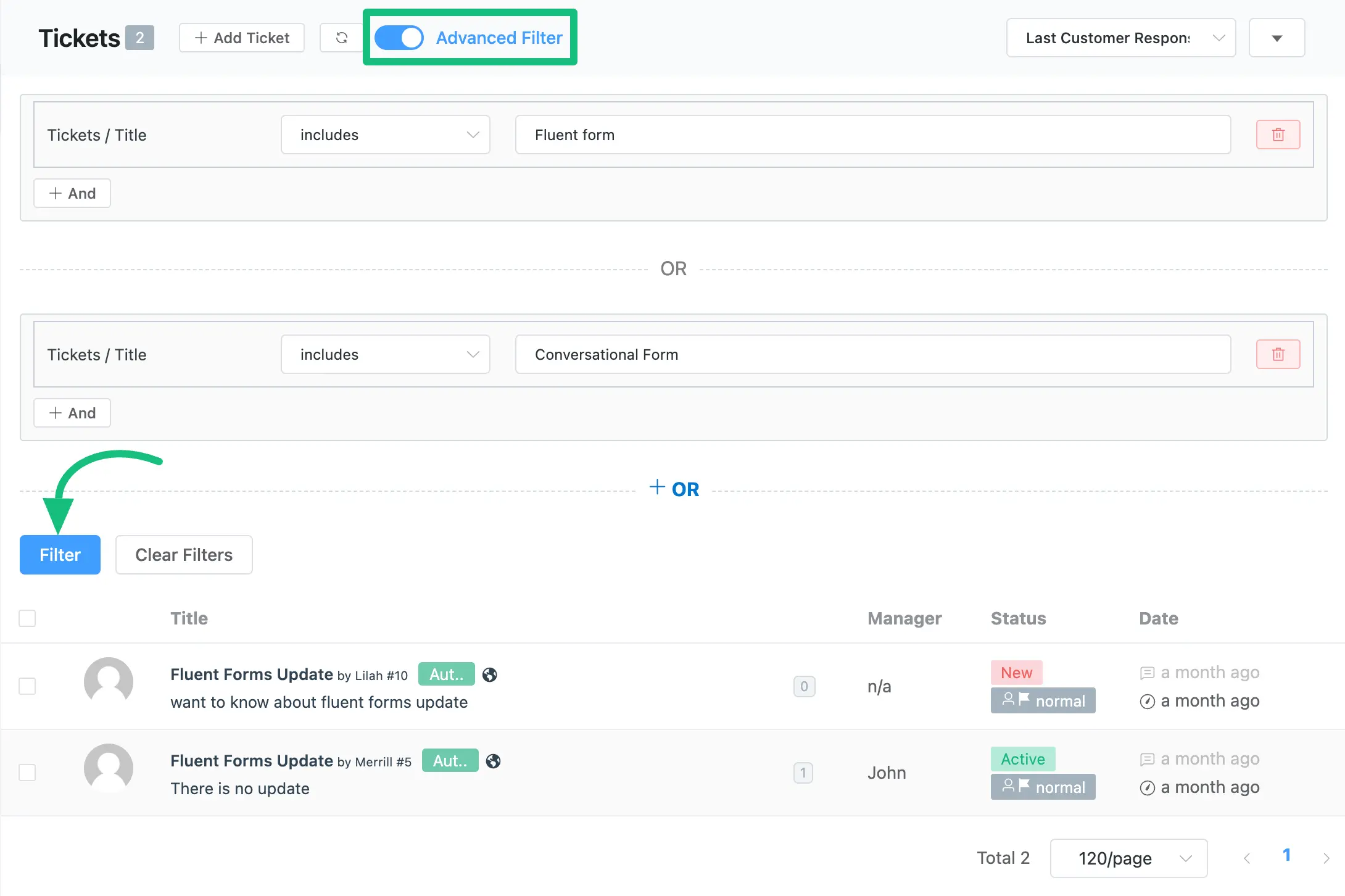The width and height of the screenshot is (1345, 896).
Task: Open includes operator dropdown for Fluent form
Action: tap(386, 135)
